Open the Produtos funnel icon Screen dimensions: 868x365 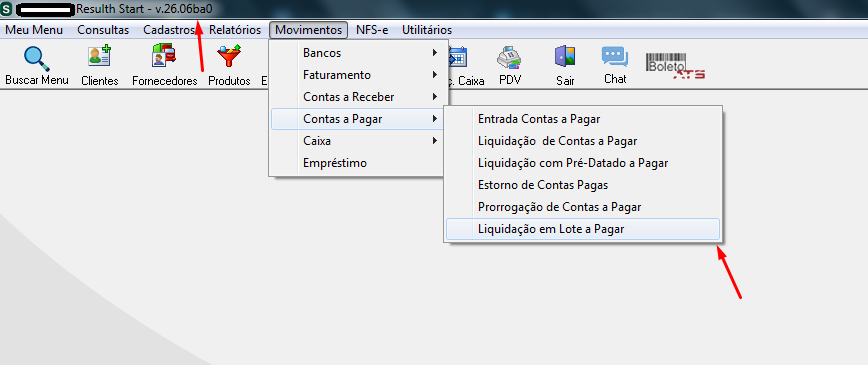pos(229,56)
